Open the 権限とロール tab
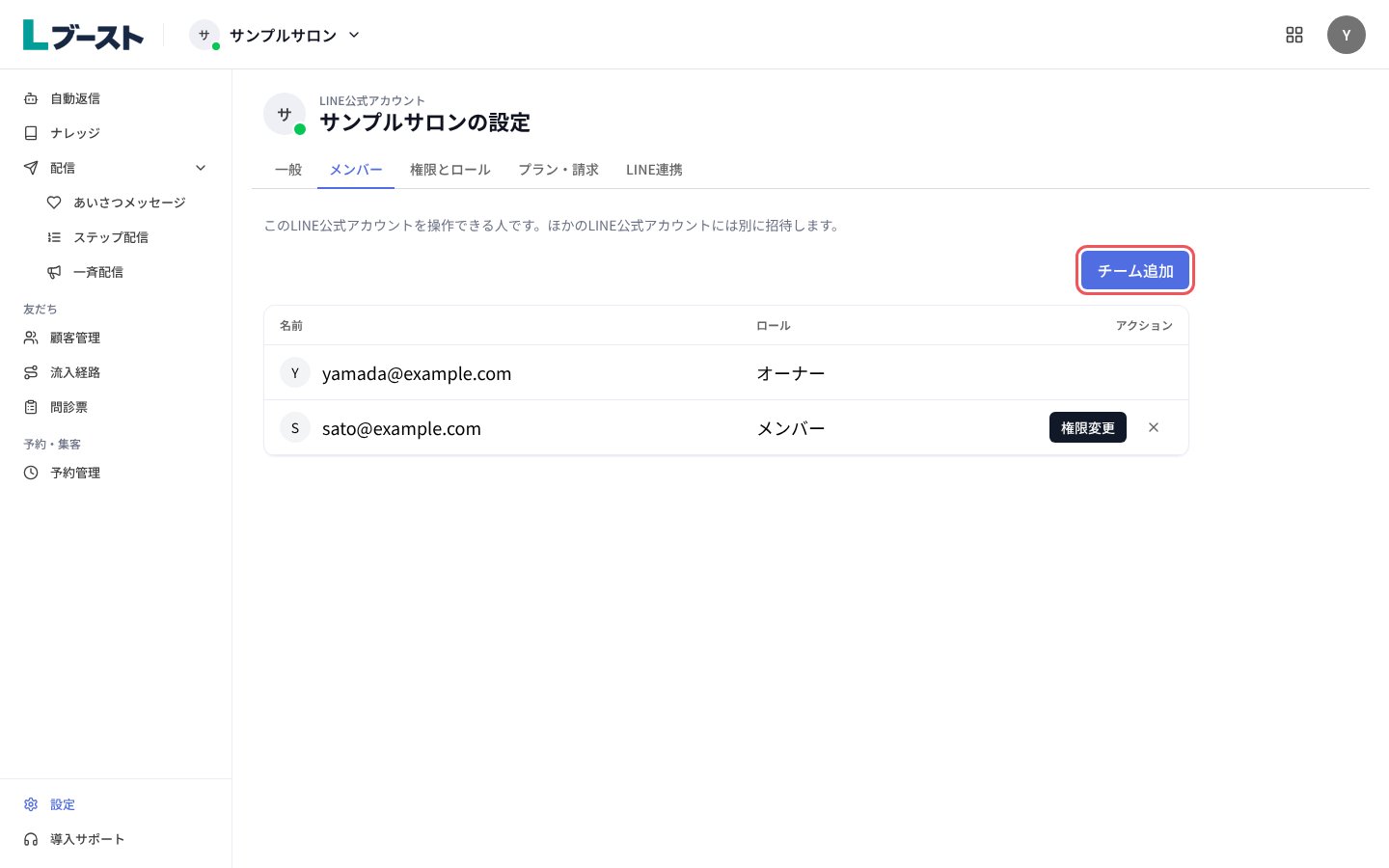The image size is (1389, 868). tap(450, 170)
